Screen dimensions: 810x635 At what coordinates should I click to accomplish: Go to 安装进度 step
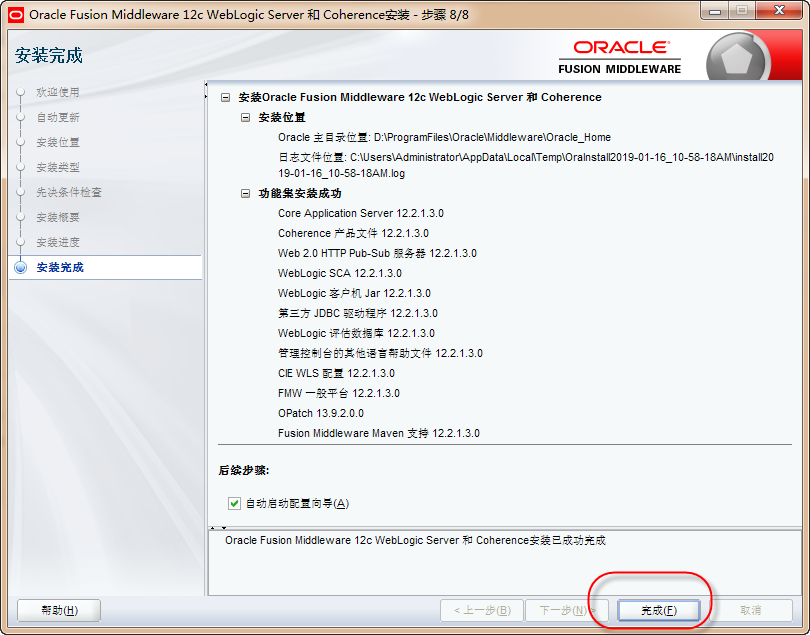(58, 242)
